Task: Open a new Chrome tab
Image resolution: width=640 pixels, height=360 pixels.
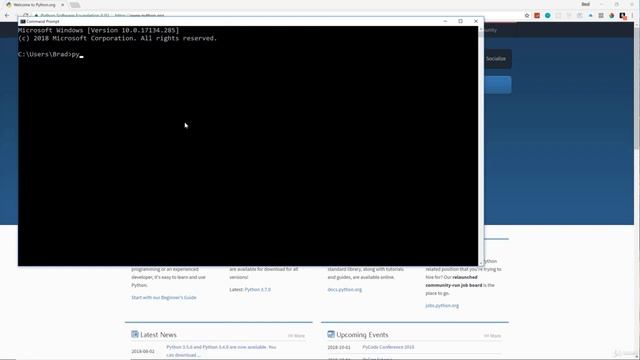Action: (75, 5)
